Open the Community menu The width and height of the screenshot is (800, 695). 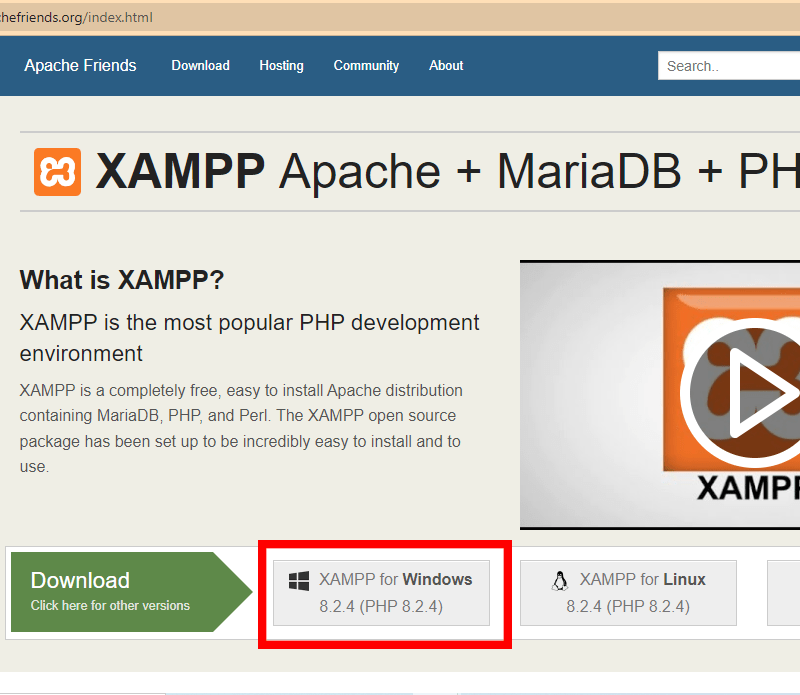366,65
